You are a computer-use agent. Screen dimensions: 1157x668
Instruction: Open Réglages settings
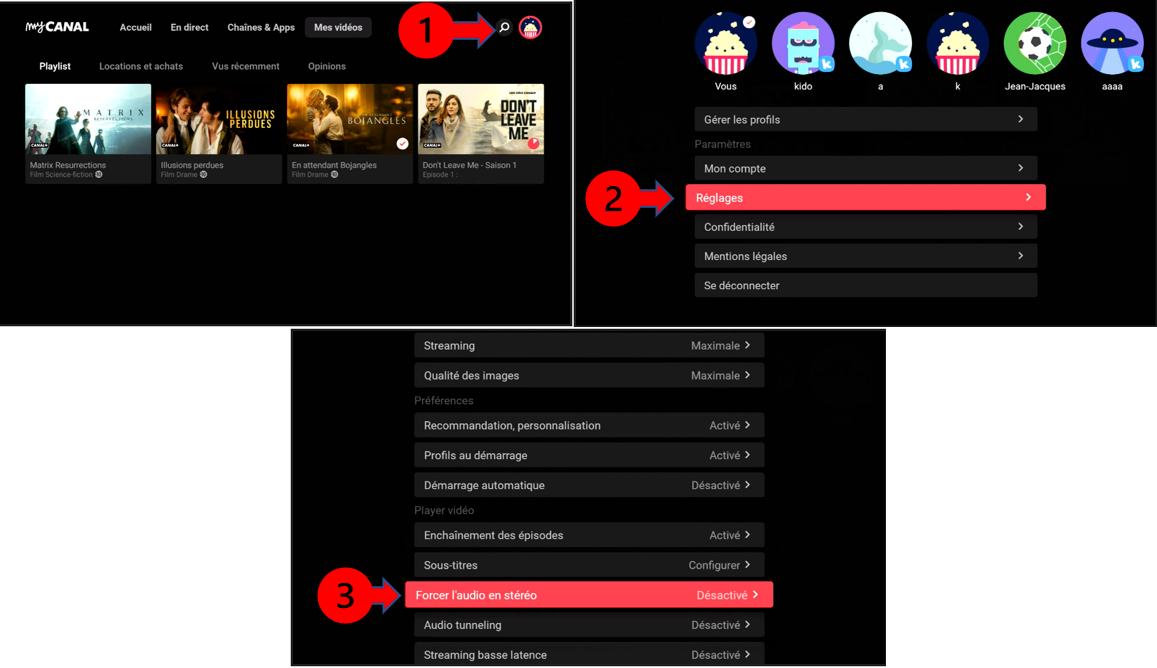[x=866, y=198]
